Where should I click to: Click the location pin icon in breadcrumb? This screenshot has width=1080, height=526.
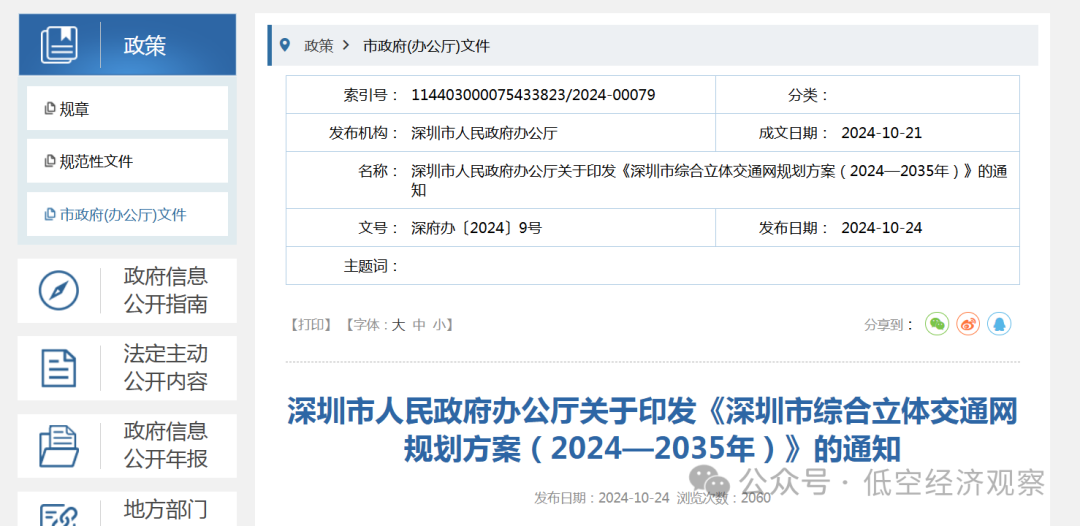coord(285,45)
